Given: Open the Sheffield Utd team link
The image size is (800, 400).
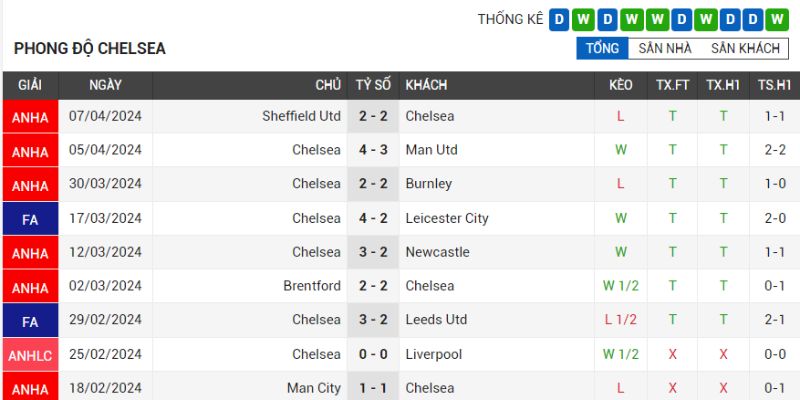Looking at the screenshot, I should coord(301,116).
